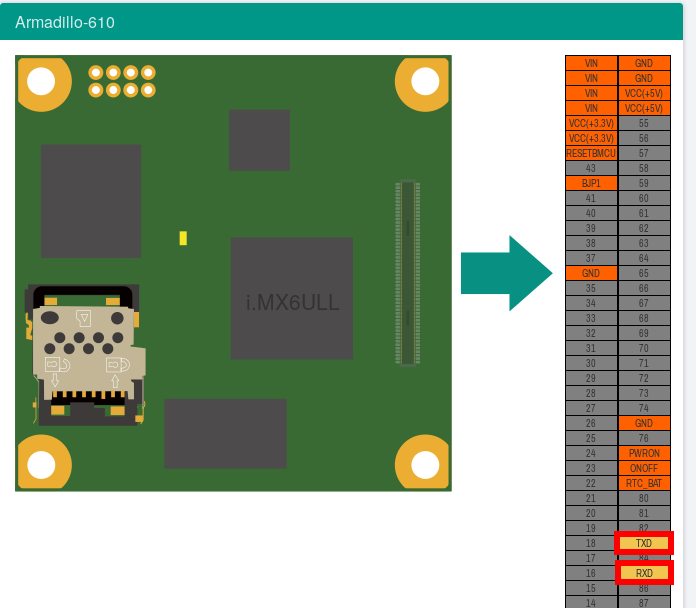Select the highlighted RXD pin
This screenshot has height=608, width=696.
point(643,573)
